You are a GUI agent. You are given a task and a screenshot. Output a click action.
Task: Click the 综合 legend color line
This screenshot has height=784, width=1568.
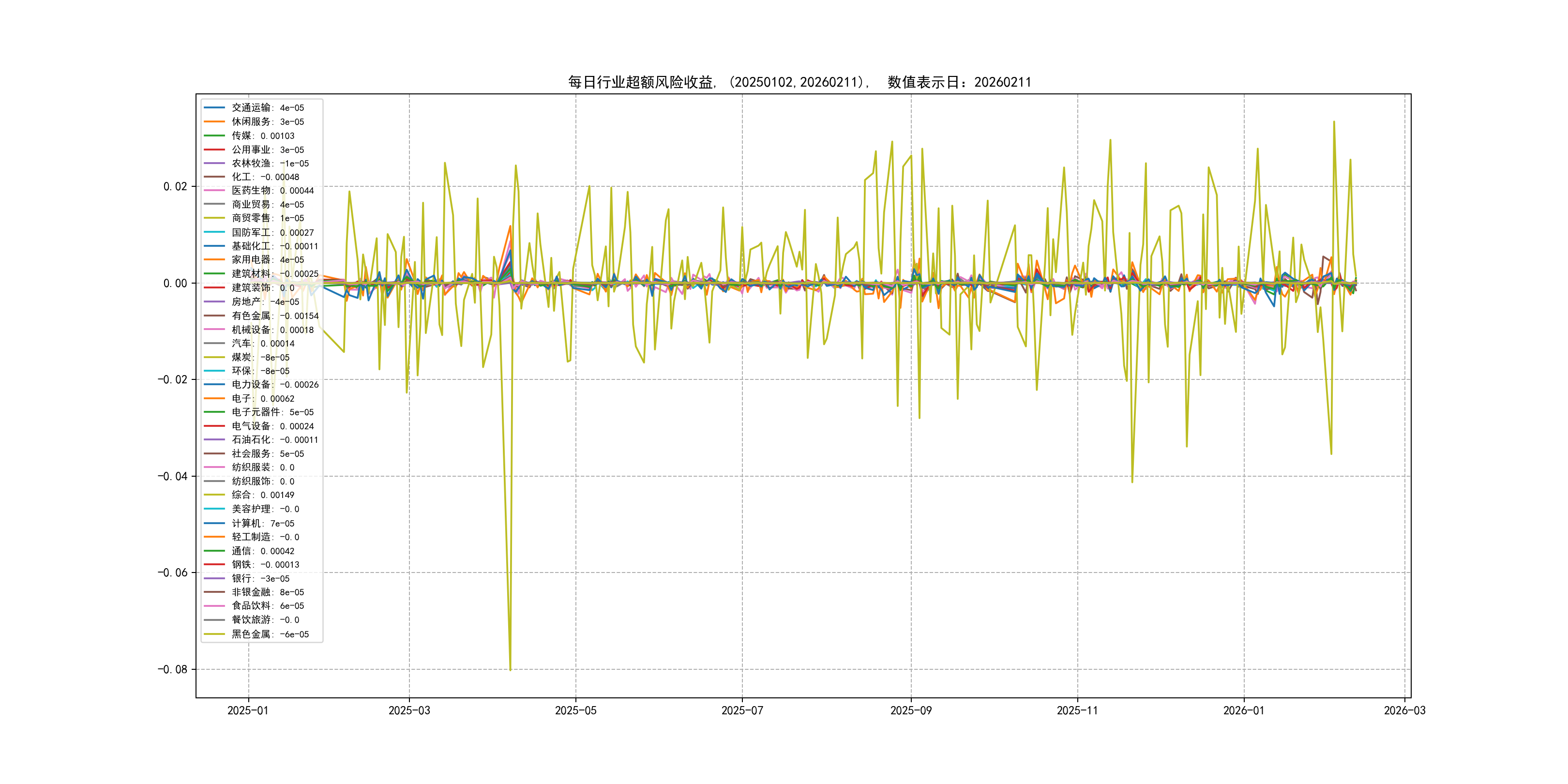[x=213, y=495]
